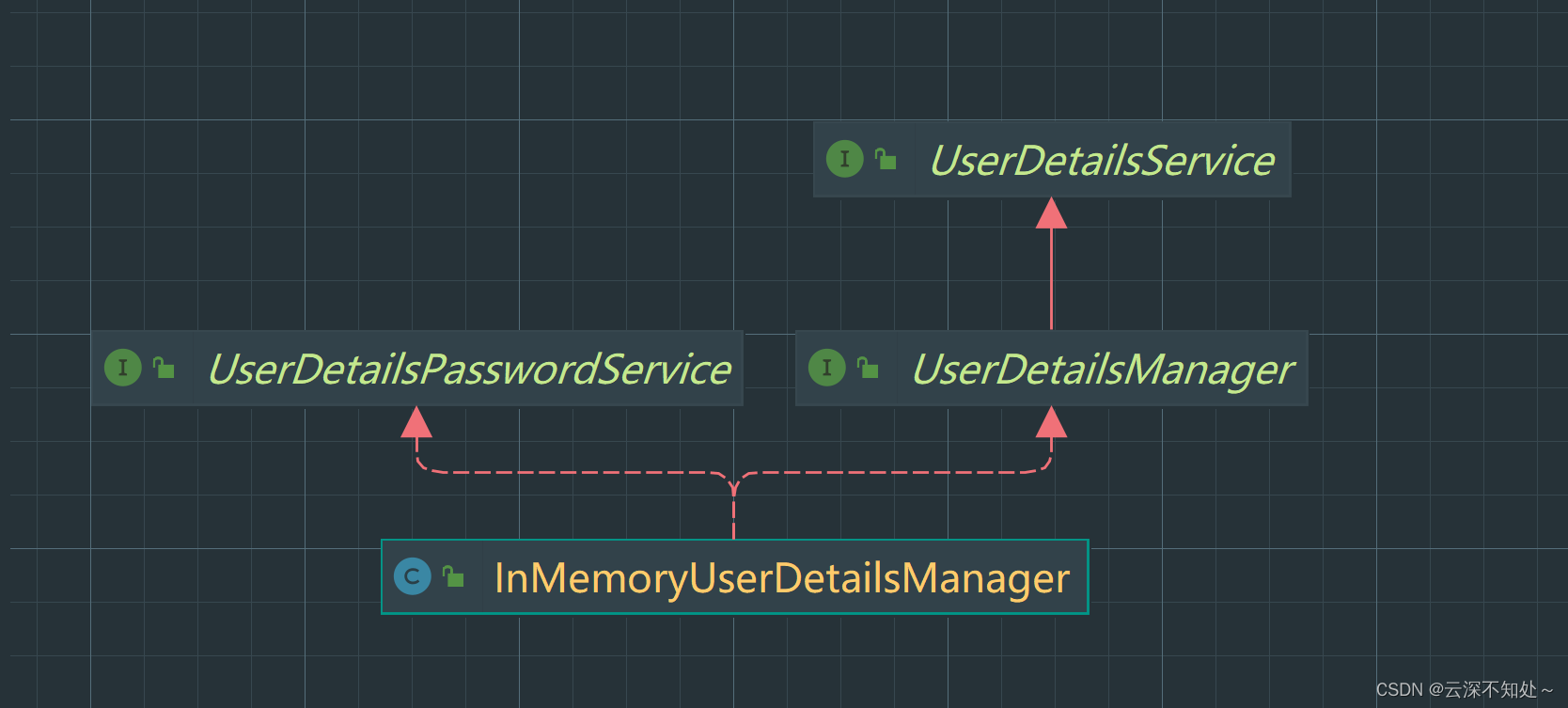The width and height of the screenshot is (1568, 708).
Task: Select solid inheritance arrow to UserDetailsService
Action: pyautogui.click(x=1051, y=264)
